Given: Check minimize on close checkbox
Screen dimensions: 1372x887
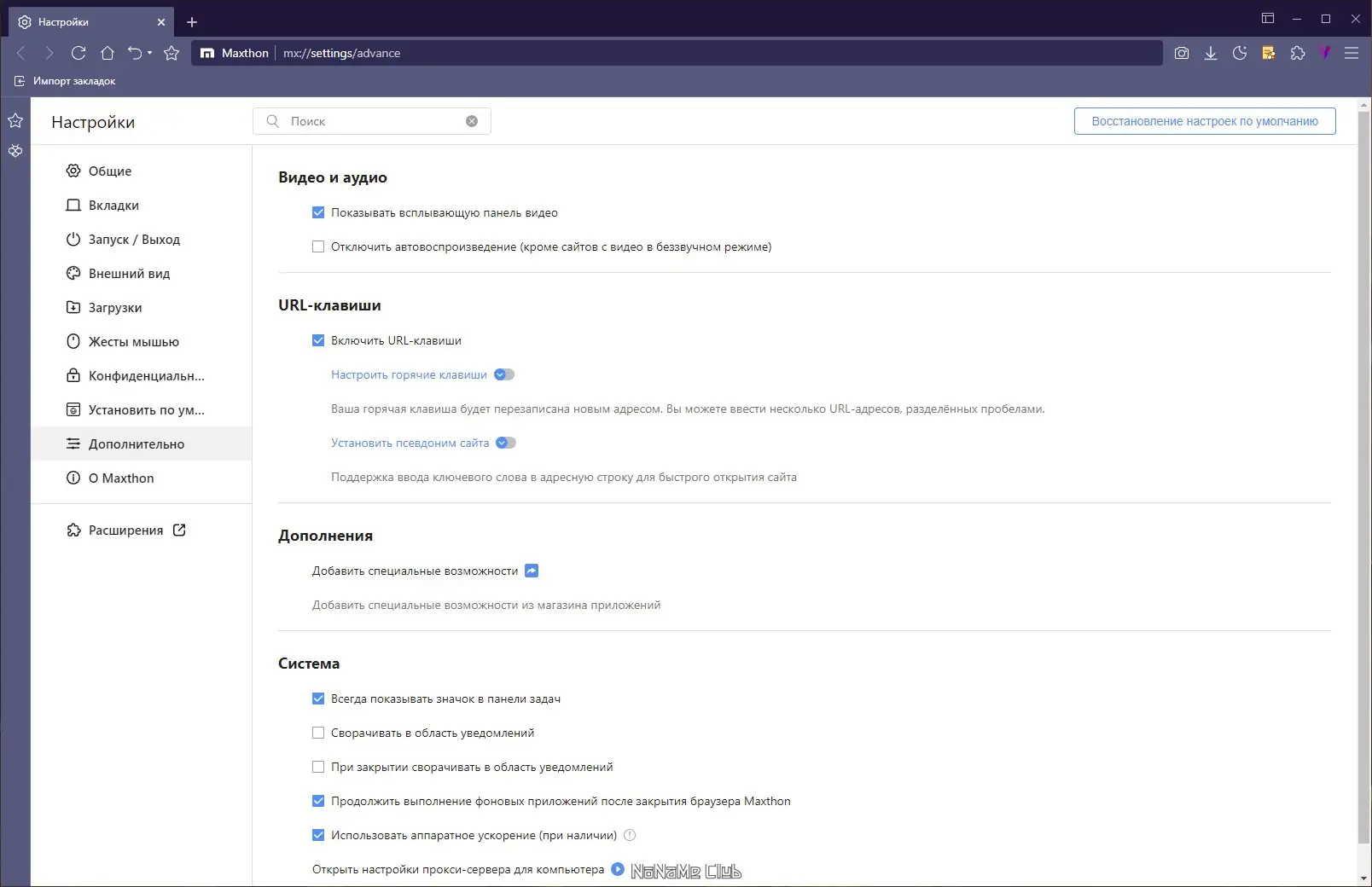Looking at the screenshot, I should (318, 767).
